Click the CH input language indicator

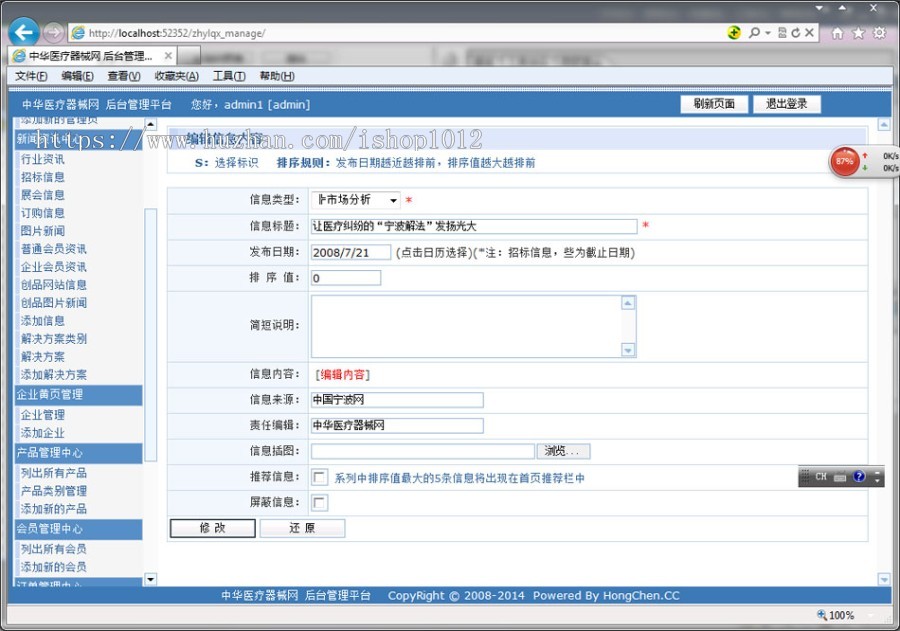(x=821, y=477)
